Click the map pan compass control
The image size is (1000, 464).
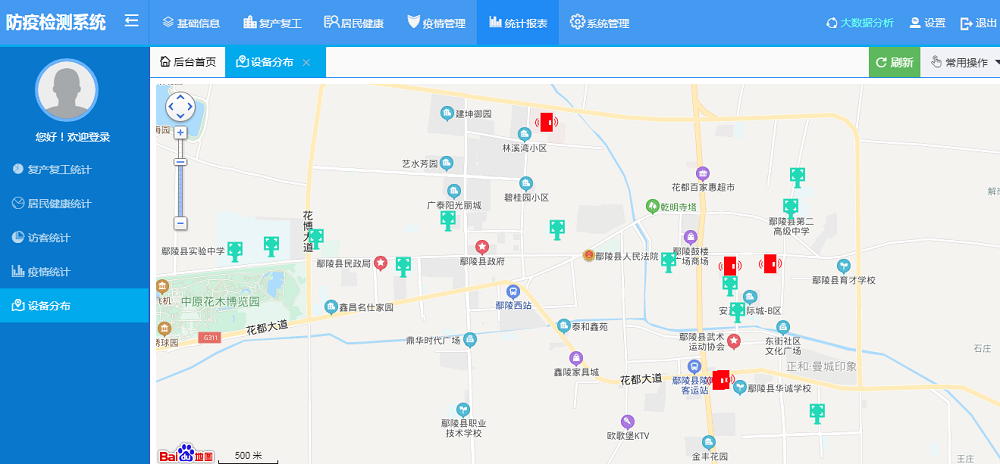coord(181,106)
